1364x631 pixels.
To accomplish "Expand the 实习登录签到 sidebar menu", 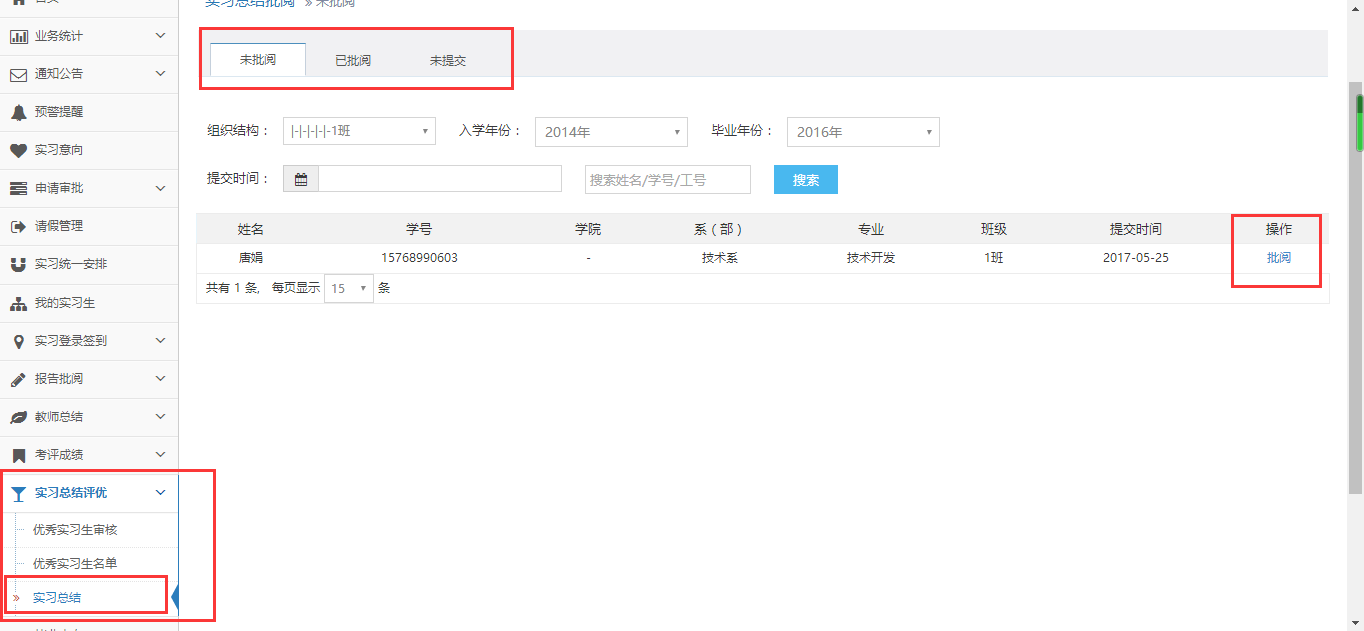I will coord(89,341).
